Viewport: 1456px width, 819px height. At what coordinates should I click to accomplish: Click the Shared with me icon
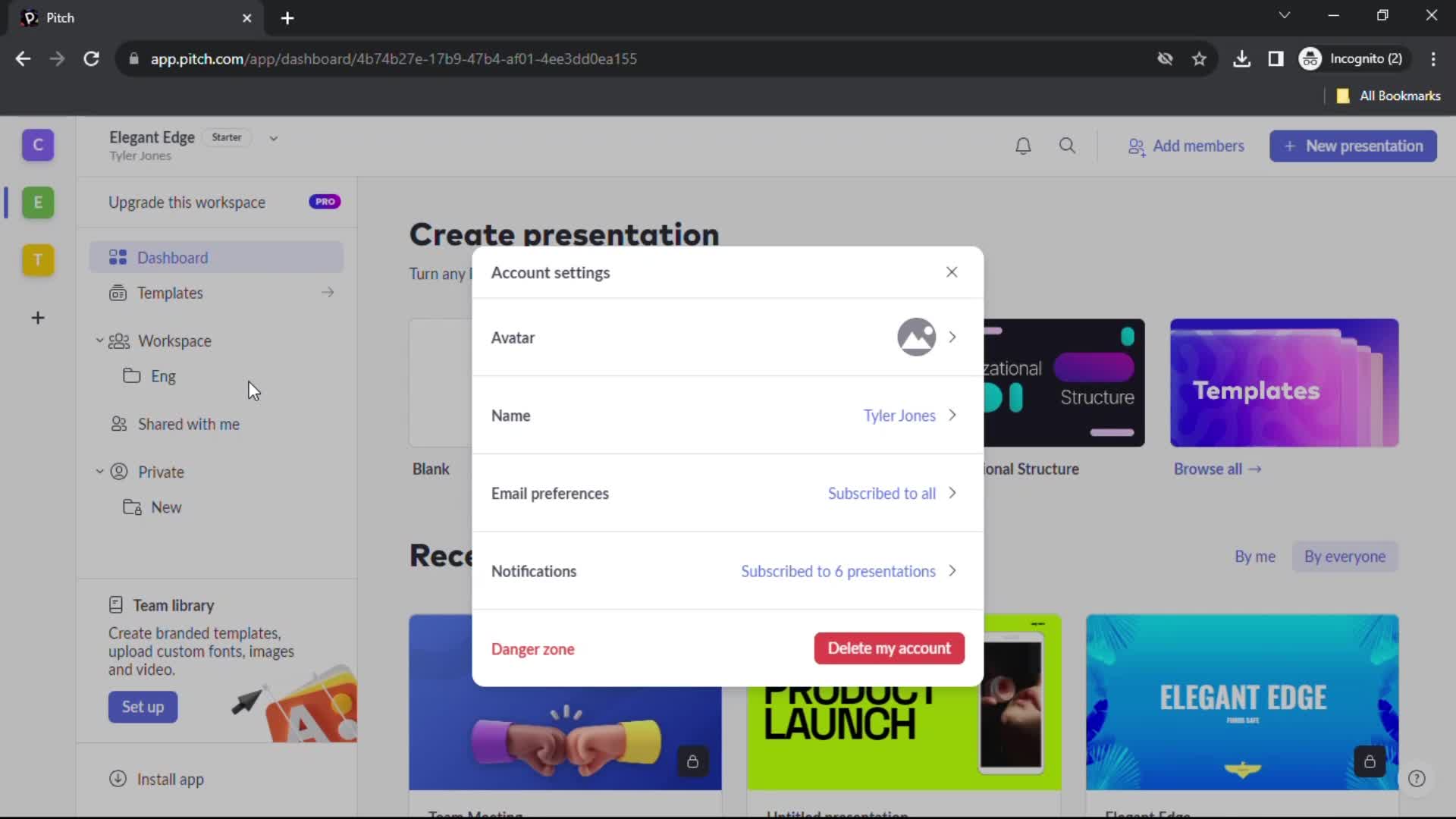pos(117,424)
